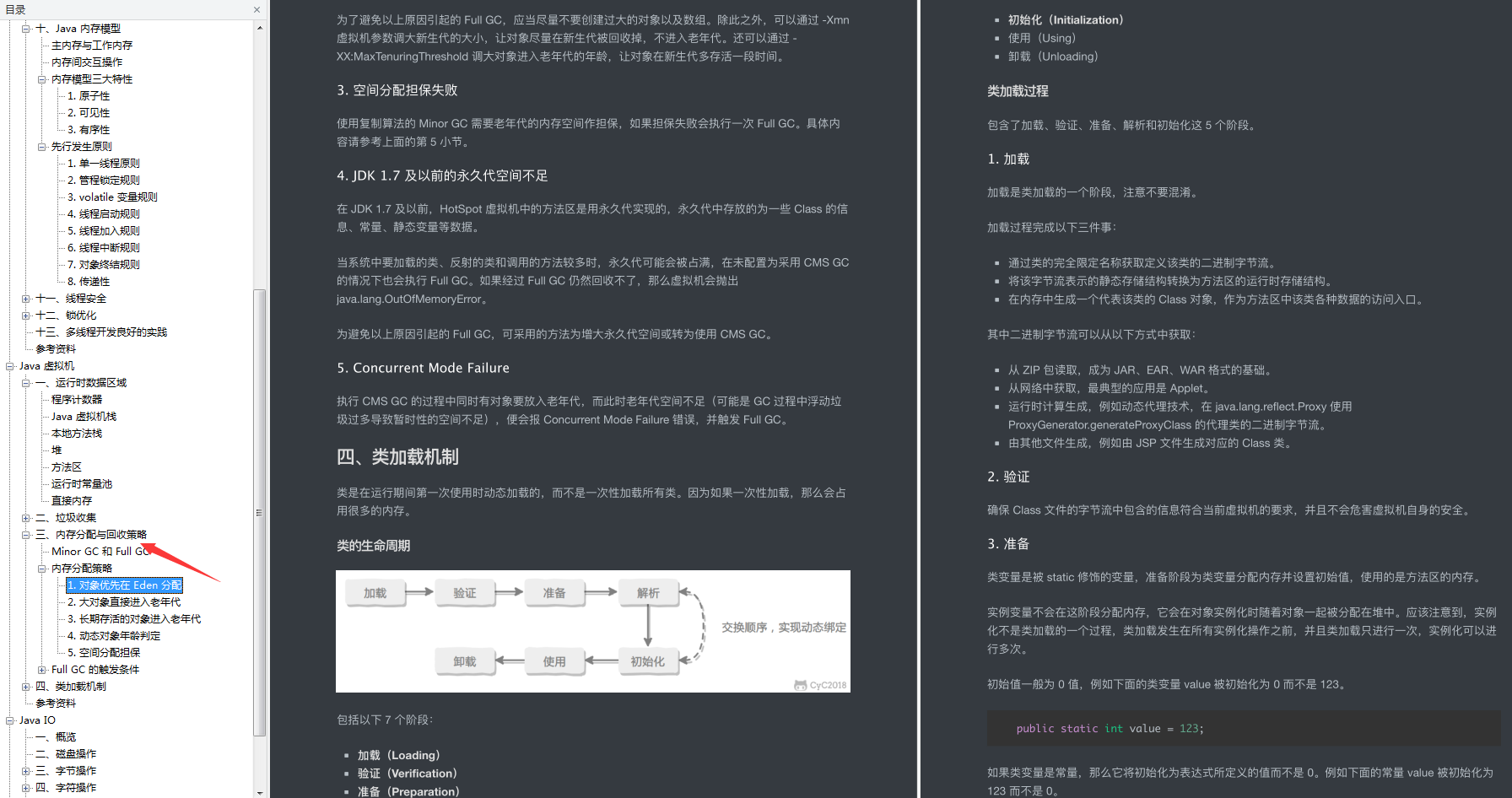Jump to 3. 有序性 in outline
Image resolution: width=1512 pixels, height=798 pixels.
click(89, 130)
